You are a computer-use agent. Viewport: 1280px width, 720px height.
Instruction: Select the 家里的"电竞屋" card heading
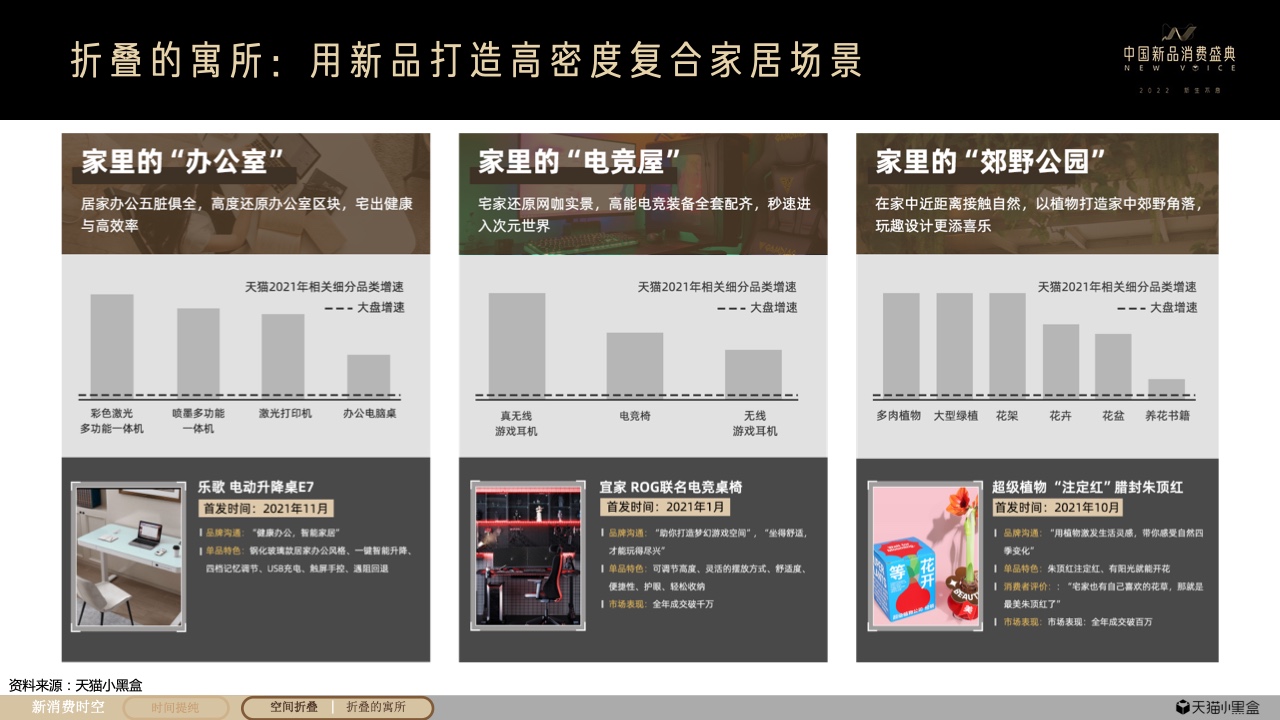[579, 162]
